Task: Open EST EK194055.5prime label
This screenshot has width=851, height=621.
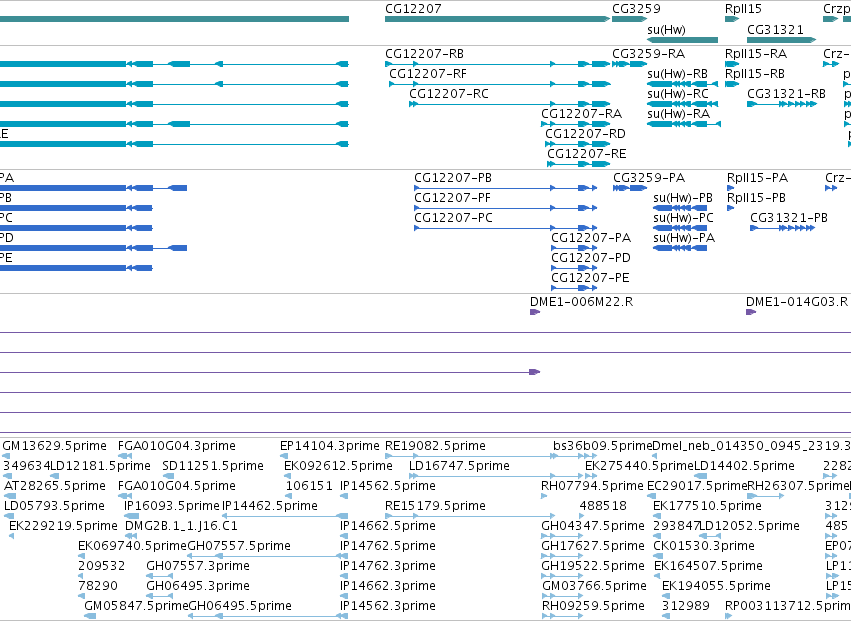Action: click(x=716, y=586)
